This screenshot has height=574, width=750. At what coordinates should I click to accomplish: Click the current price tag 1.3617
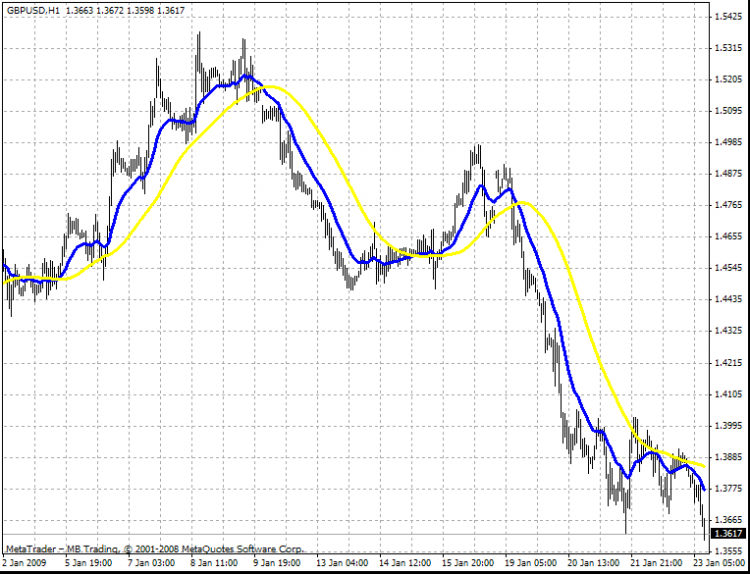pyautogui.click(x=728, y=534)
